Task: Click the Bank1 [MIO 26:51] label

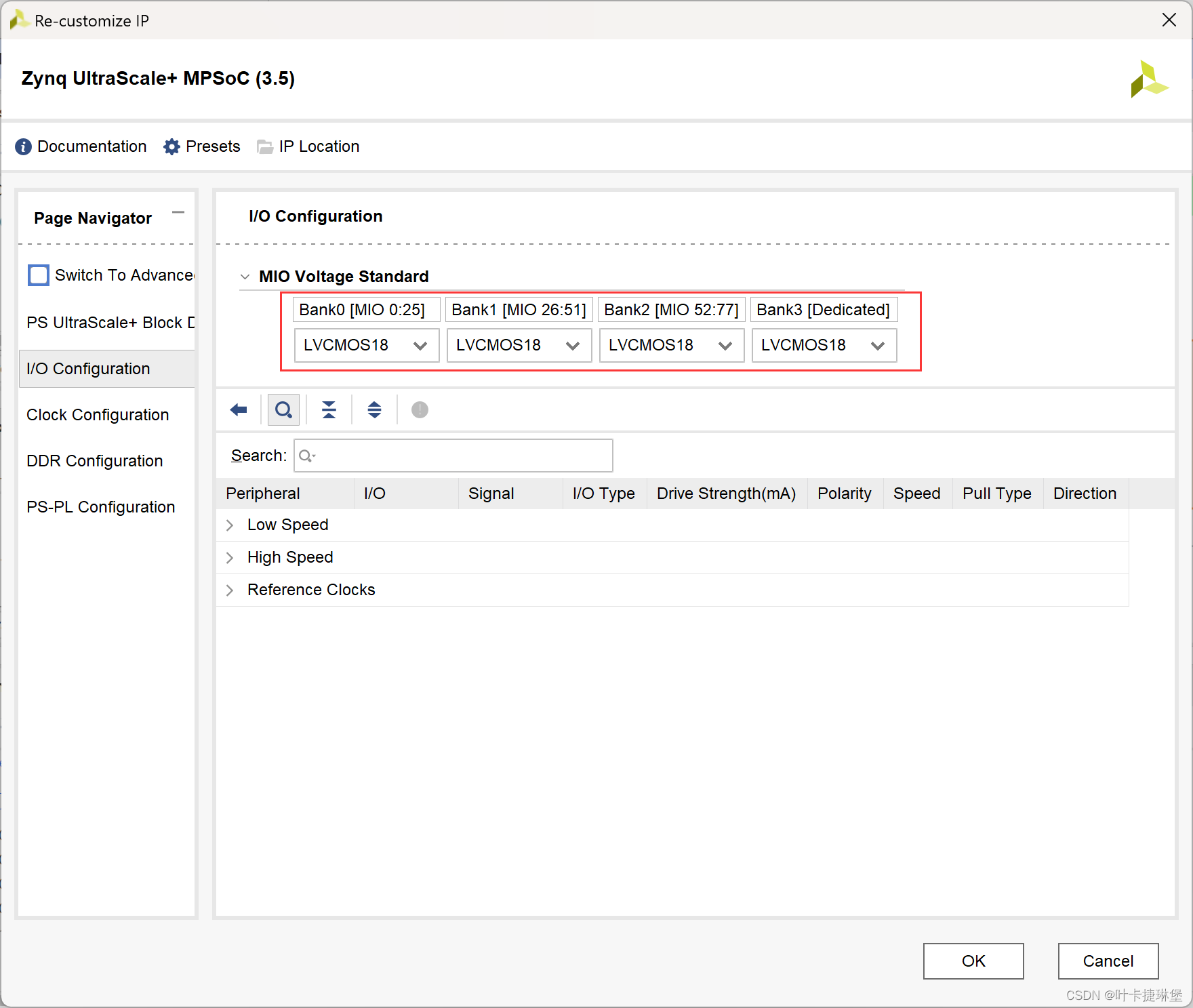Action: coord(519,310)
